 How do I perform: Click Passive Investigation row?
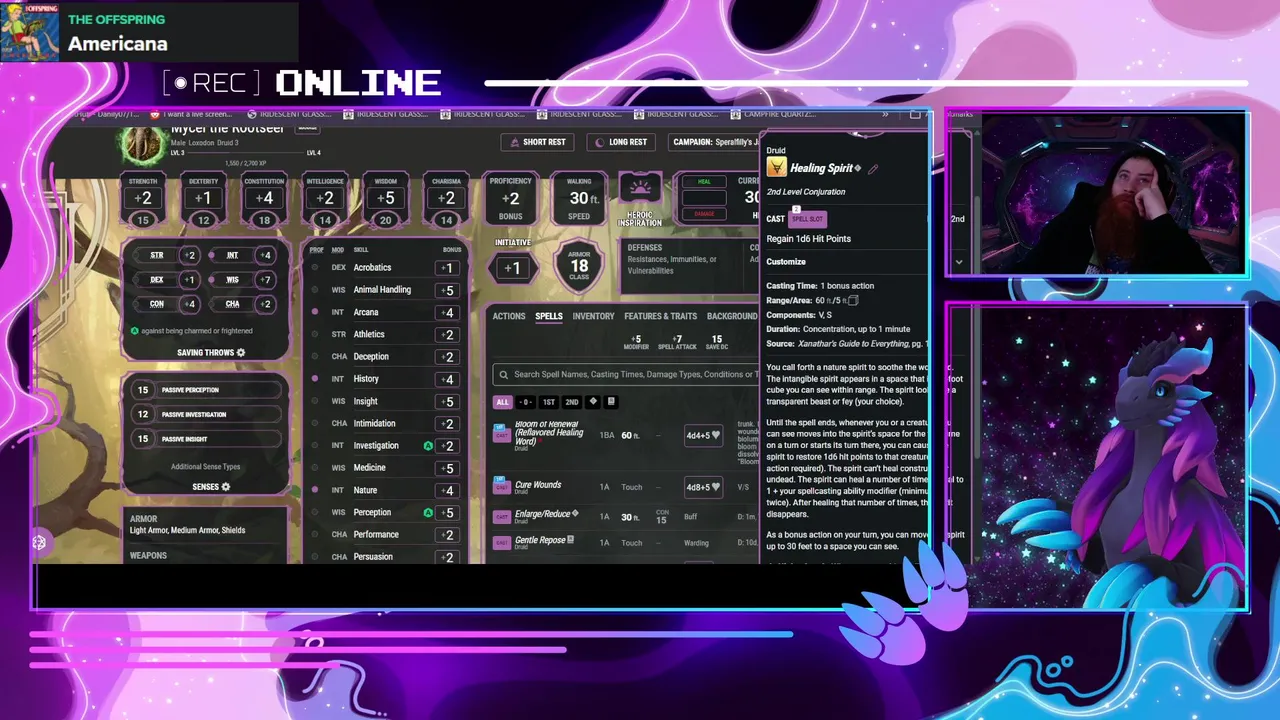point(206,414)
